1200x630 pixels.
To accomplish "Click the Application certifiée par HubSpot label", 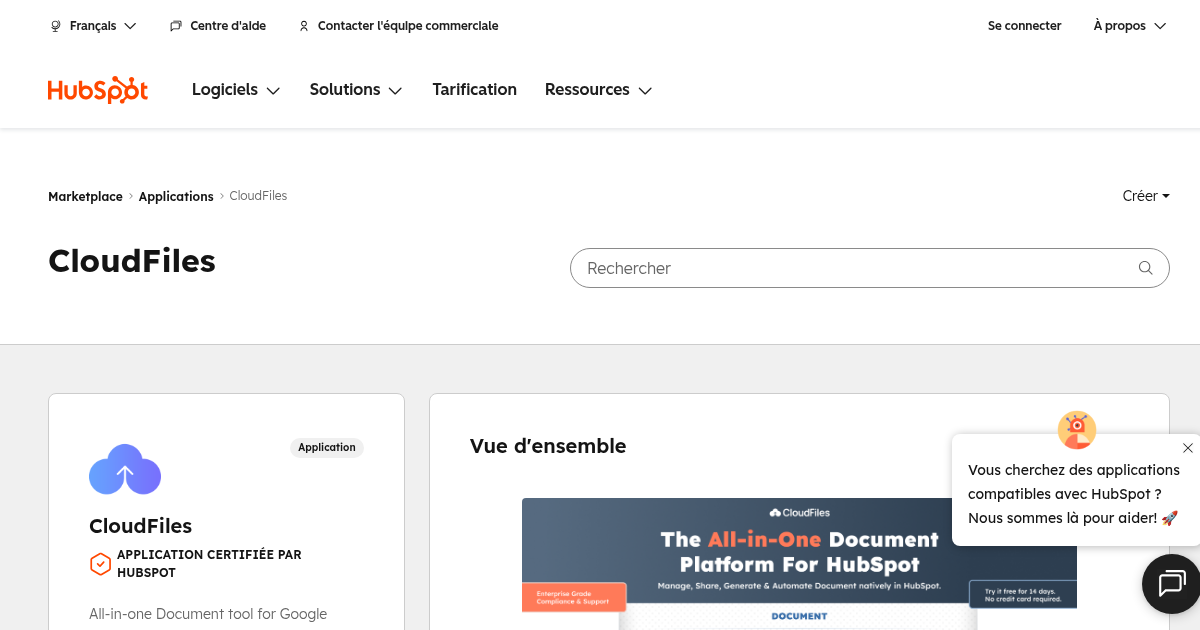I will click(209, 564).
